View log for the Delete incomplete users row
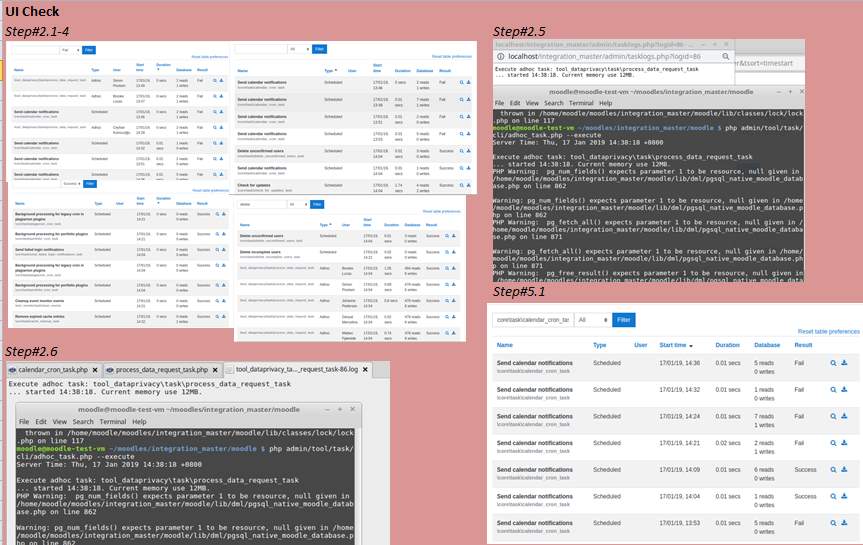This screenshot has height=545, width=863. click(447, 252)
